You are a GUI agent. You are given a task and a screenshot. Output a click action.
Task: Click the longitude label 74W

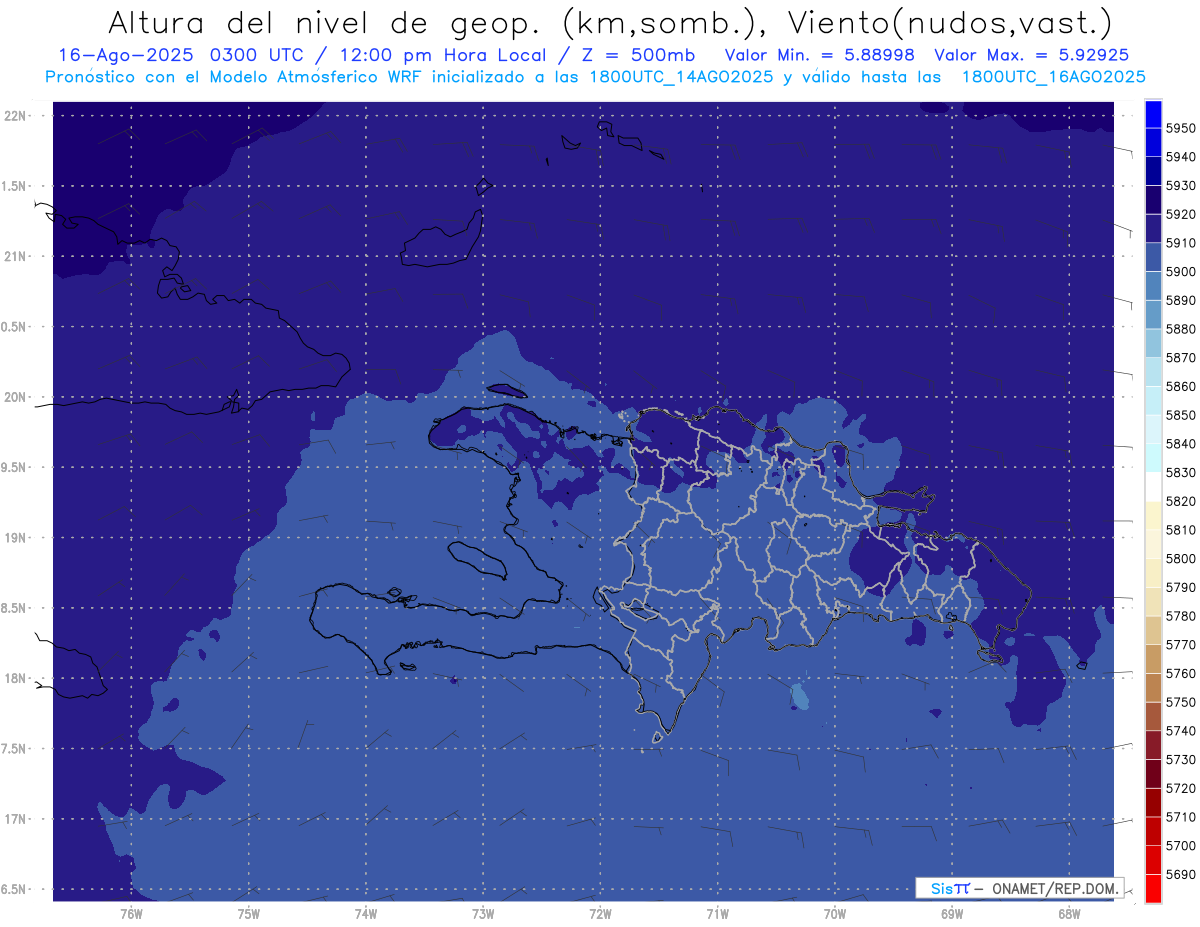tap(366, 913)
